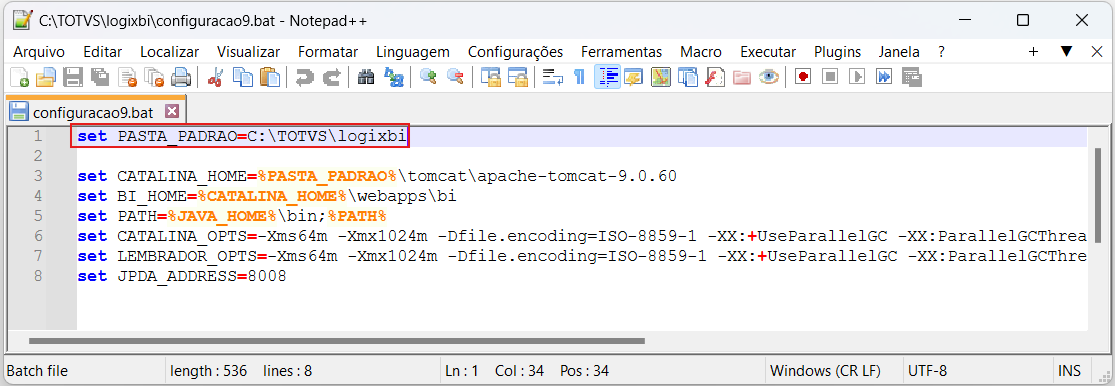Open the Macro menu

pyautogui.click(x=700, y=52)
